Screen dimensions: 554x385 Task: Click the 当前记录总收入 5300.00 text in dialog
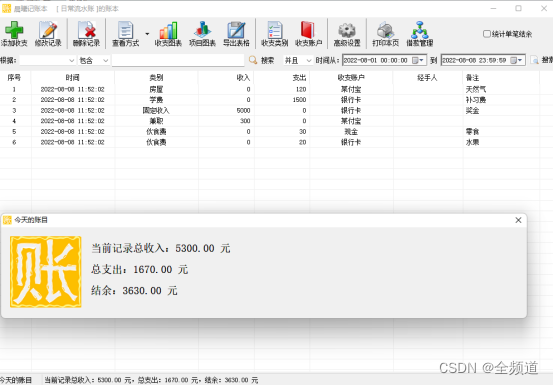pos(161,248)
